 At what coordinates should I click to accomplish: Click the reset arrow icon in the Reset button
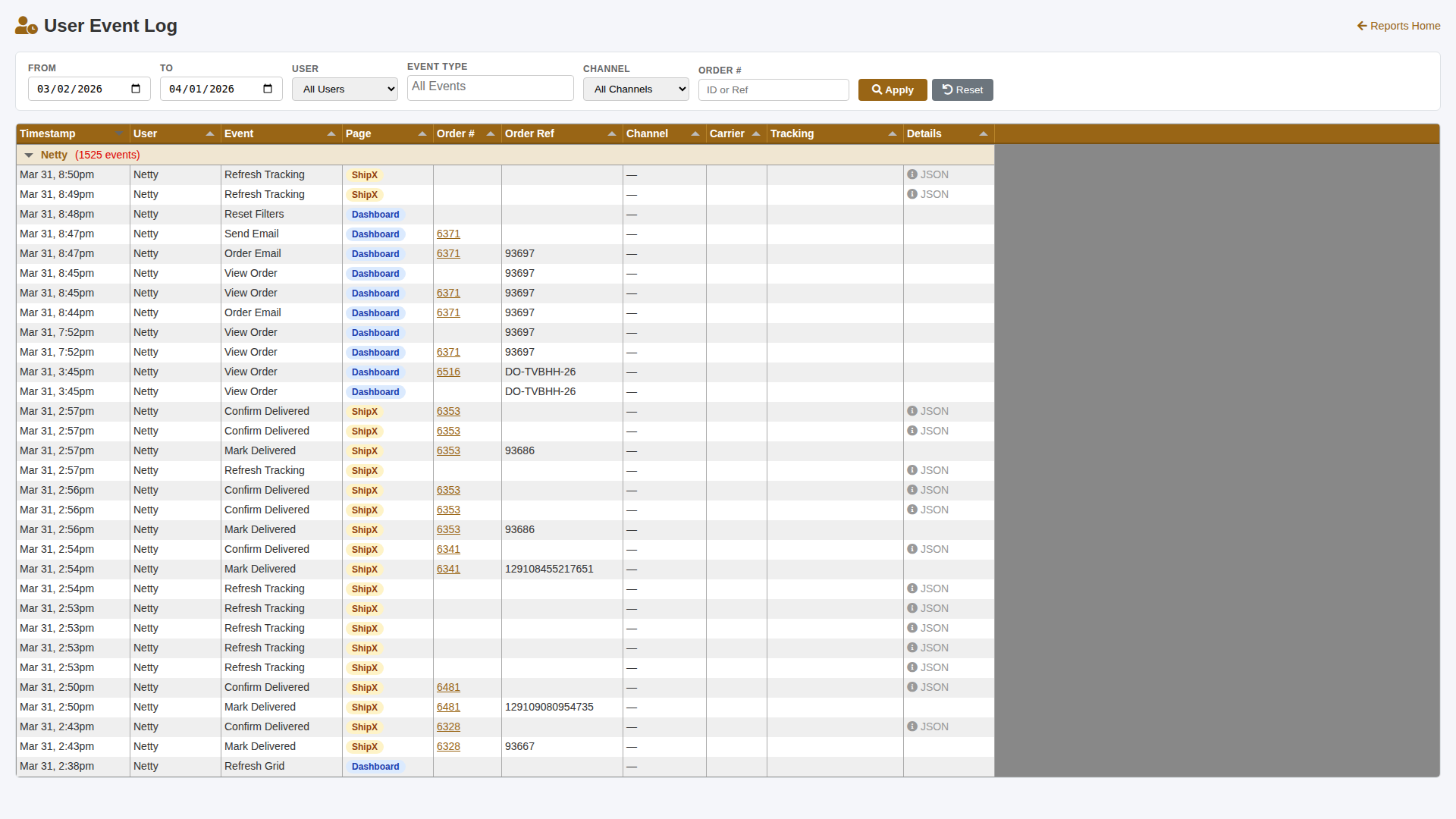[946, 89]
